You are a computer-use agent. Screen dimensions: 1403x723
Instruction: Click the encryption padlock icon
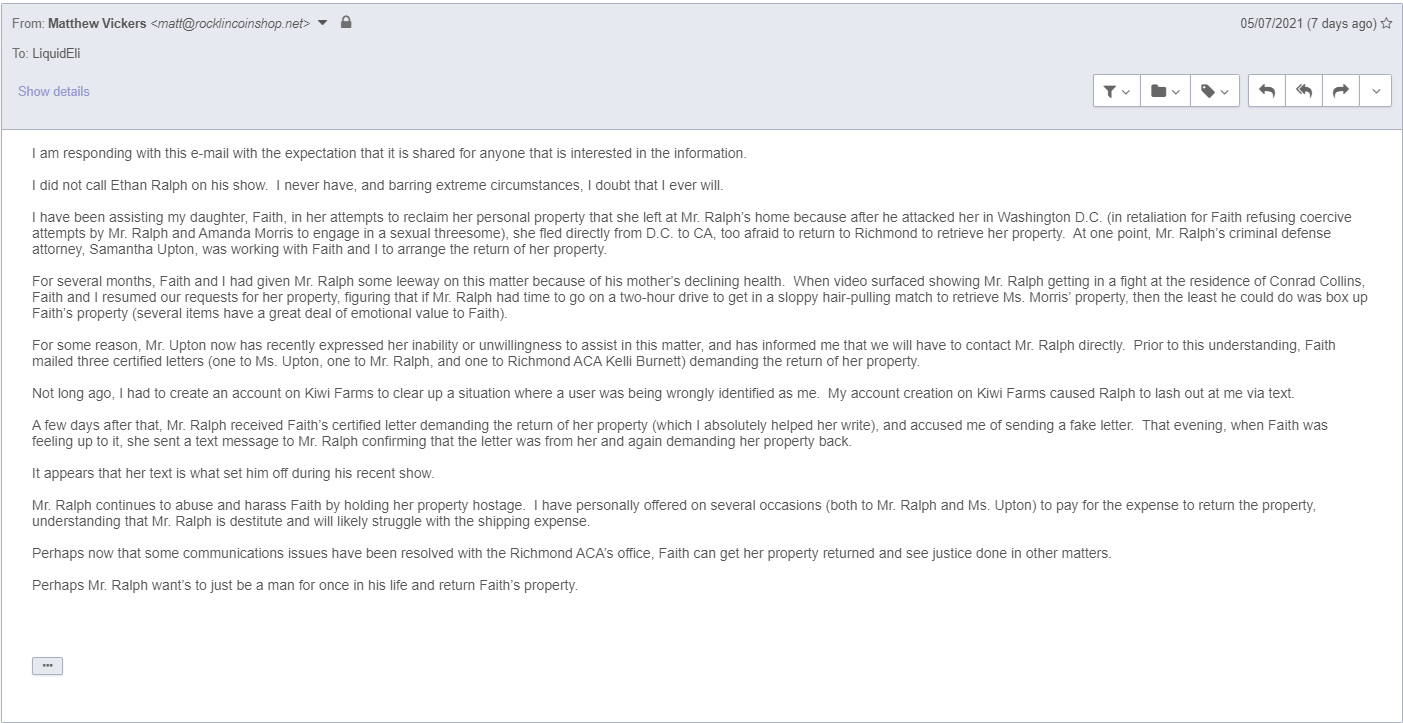346,23
